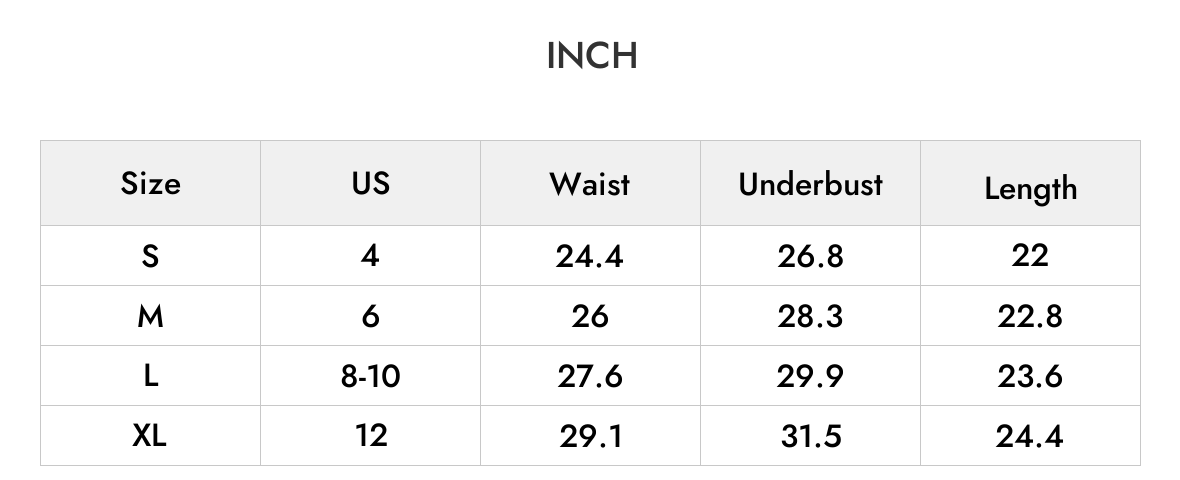Click the INCH heading above the table
This screenshot has width=1180, height=480.
592,56
